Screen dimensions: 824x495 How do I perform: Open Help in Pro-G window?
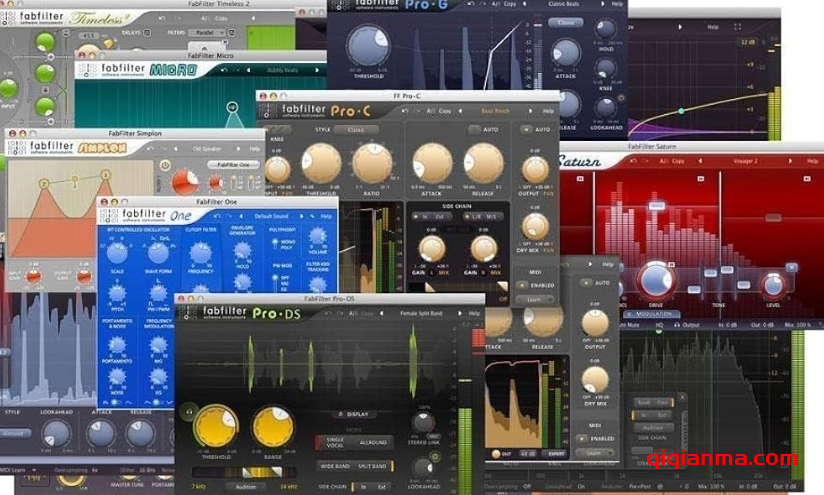pos(617,4)
